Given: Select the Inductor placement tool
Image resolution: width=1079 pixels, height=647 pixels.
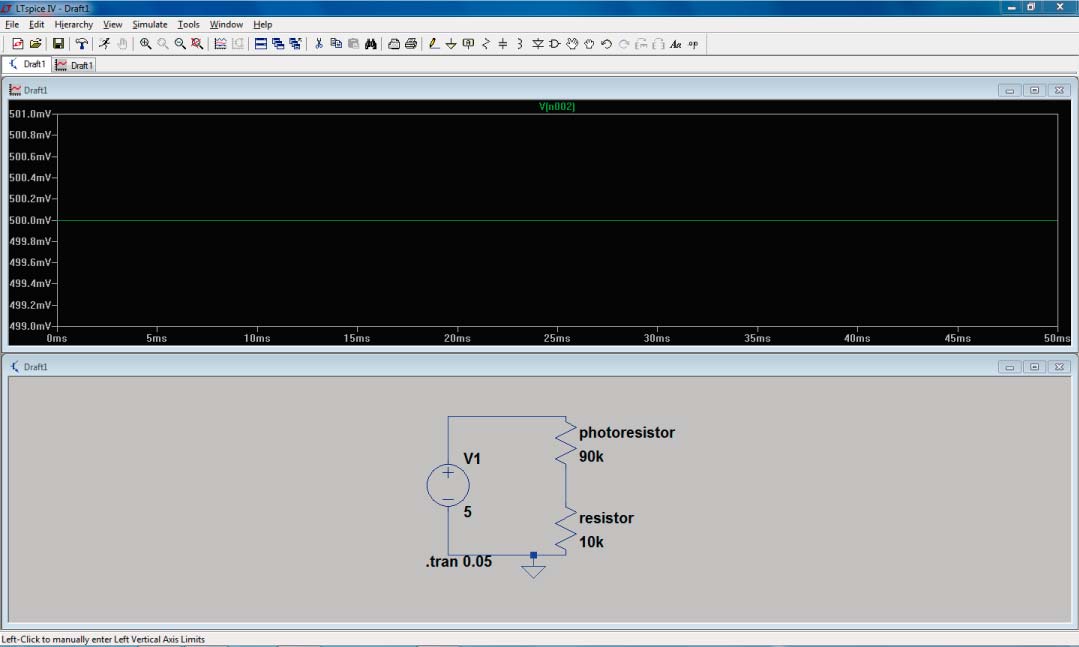Looking at the screenshot, I should coord(520,44).
